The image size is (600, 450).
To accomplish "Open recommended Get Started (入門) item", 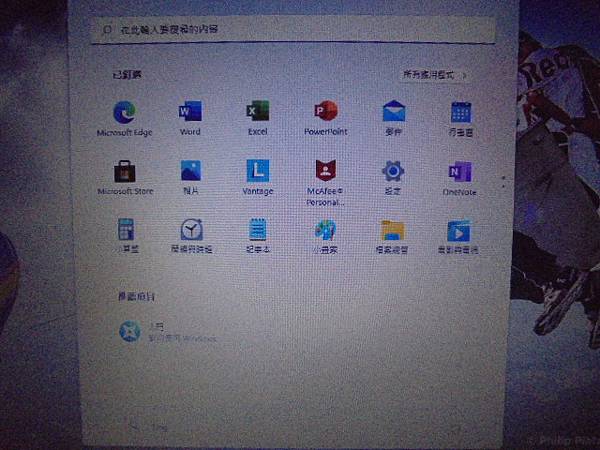I will (x=167, y=331).
